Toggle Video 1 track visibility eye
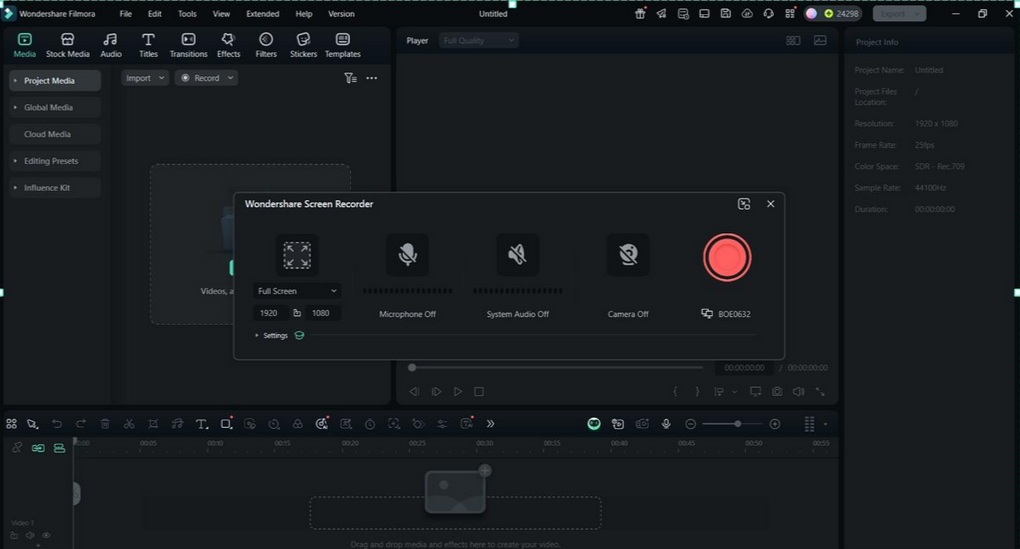 point(46,535)
